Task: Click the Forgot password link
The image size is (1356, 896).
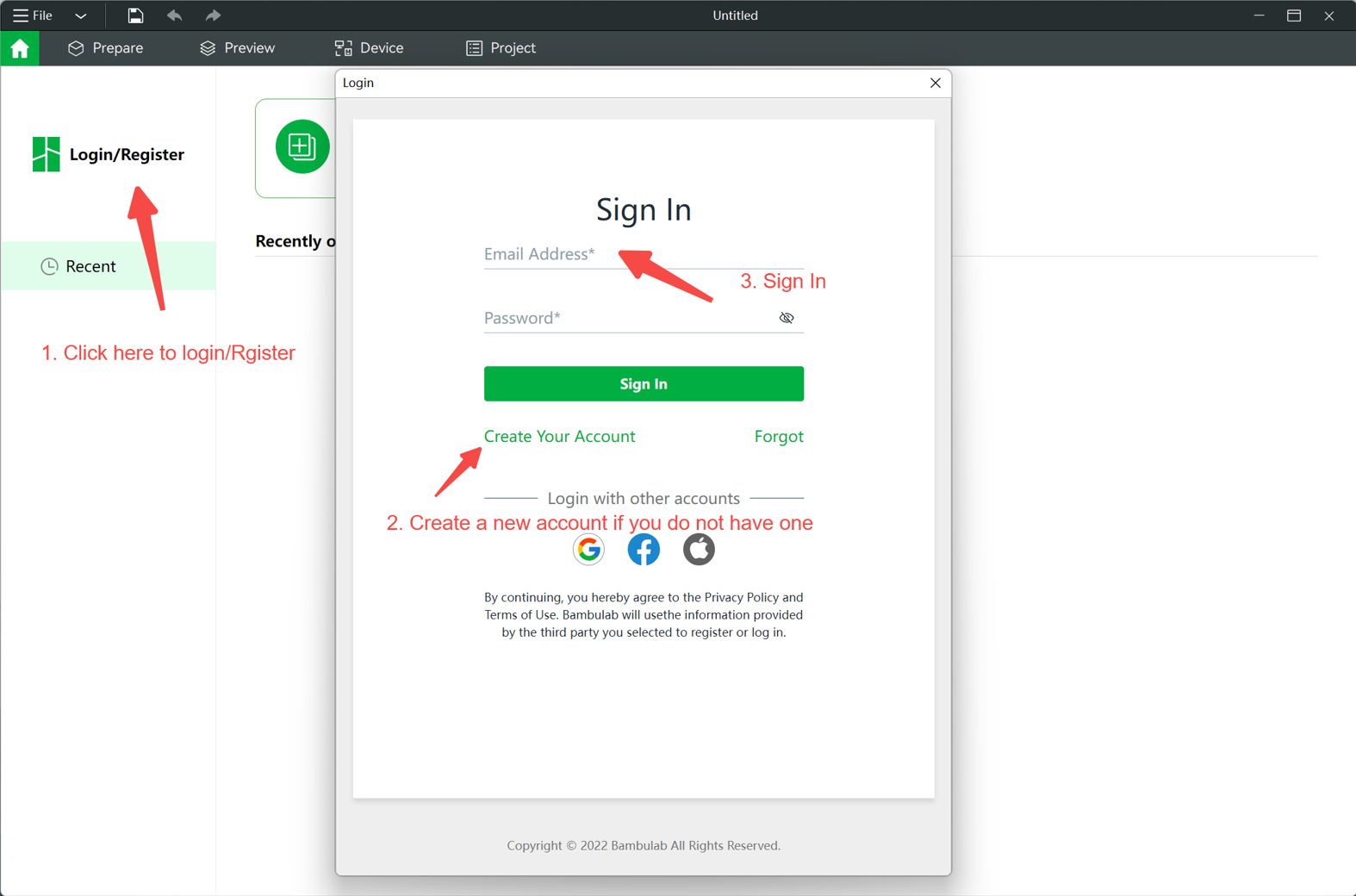Action: (778, 436)
